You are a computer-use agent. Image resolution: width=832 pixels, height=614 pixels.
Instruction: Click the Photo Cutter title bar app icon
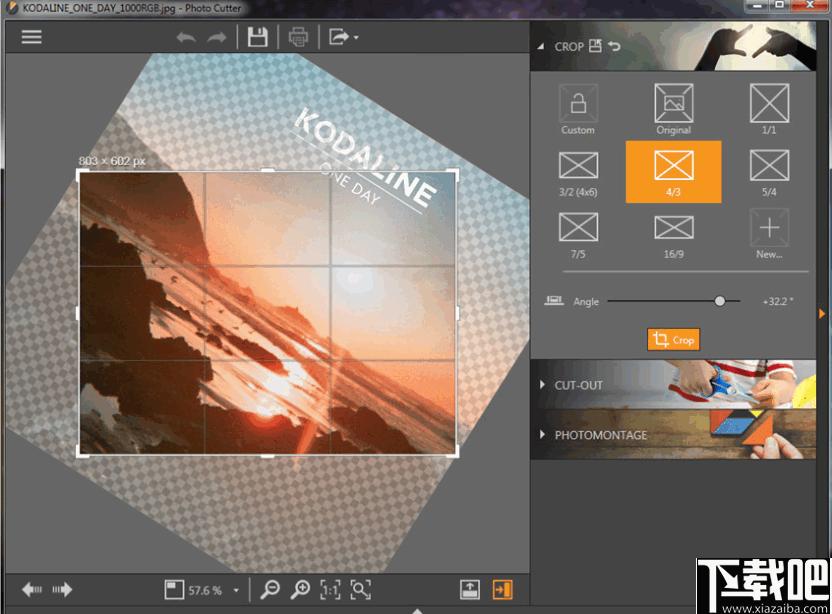click(x=11, y=8)
